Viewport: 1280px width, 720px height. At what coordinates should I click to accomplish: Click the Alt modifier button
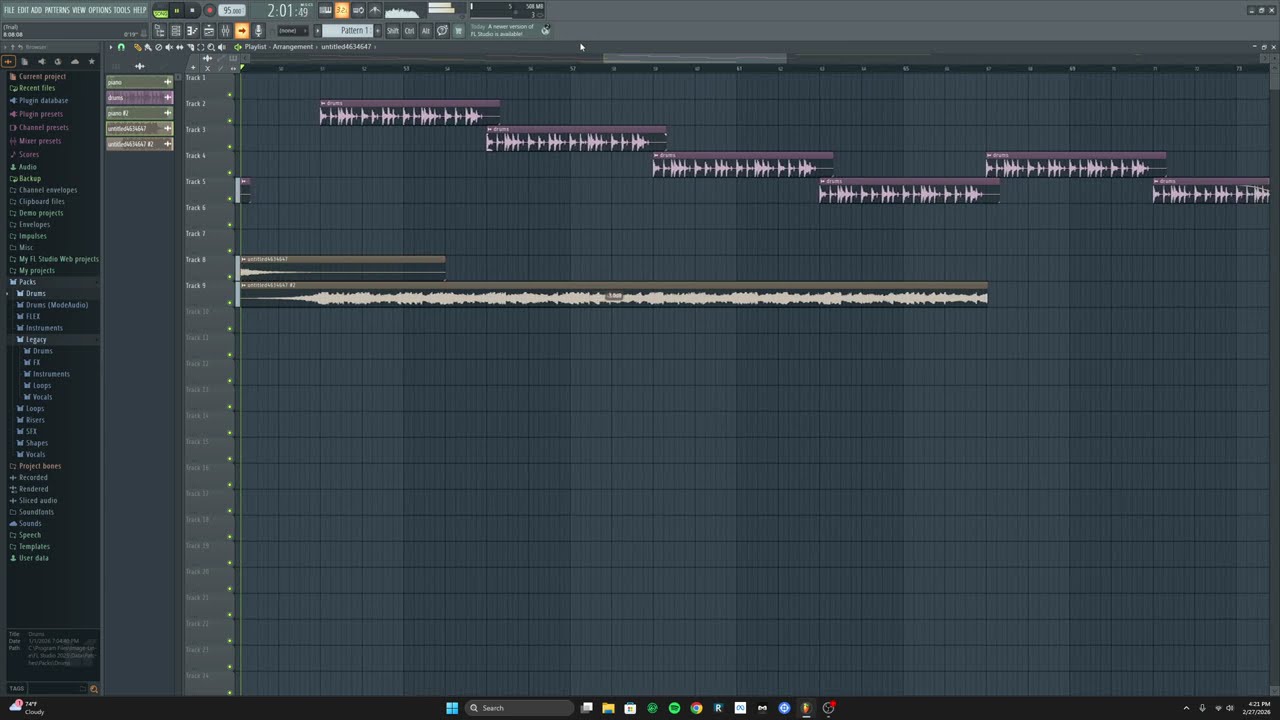(426, 31)
